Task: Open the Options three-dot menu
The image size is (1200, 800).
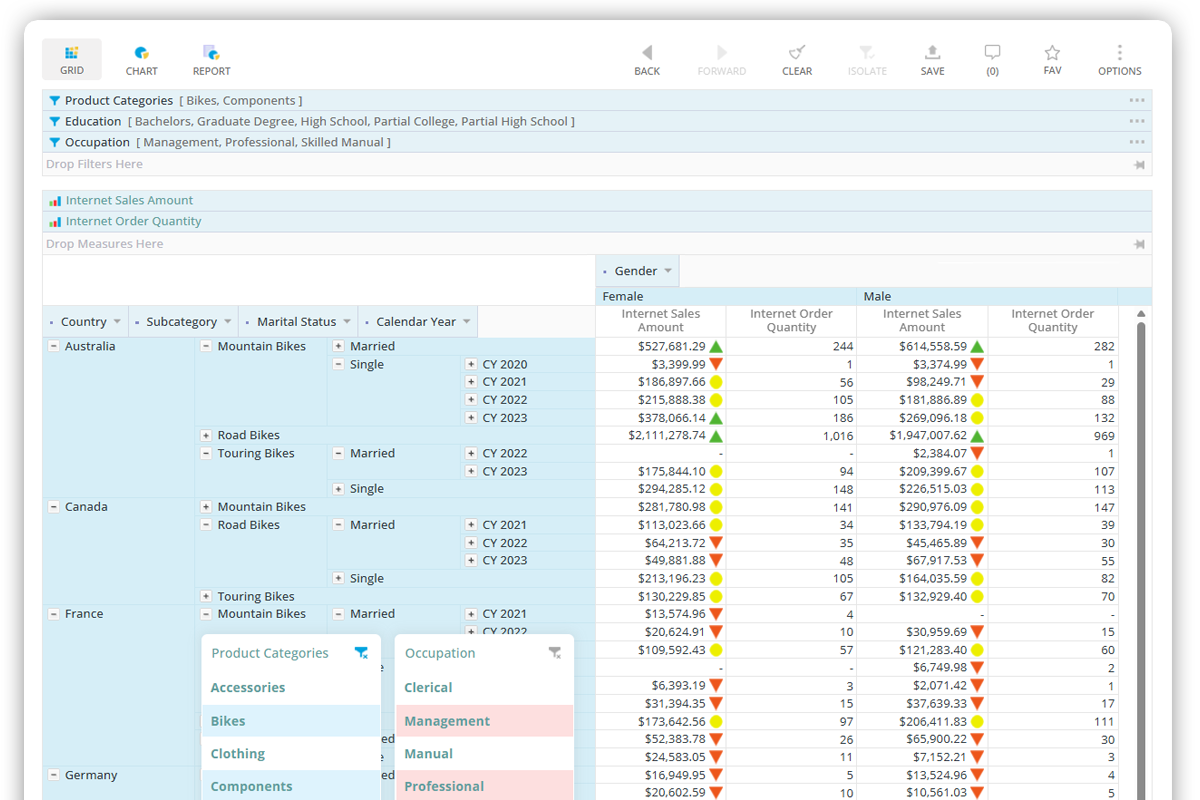Action: click(x=1119, y=53)
